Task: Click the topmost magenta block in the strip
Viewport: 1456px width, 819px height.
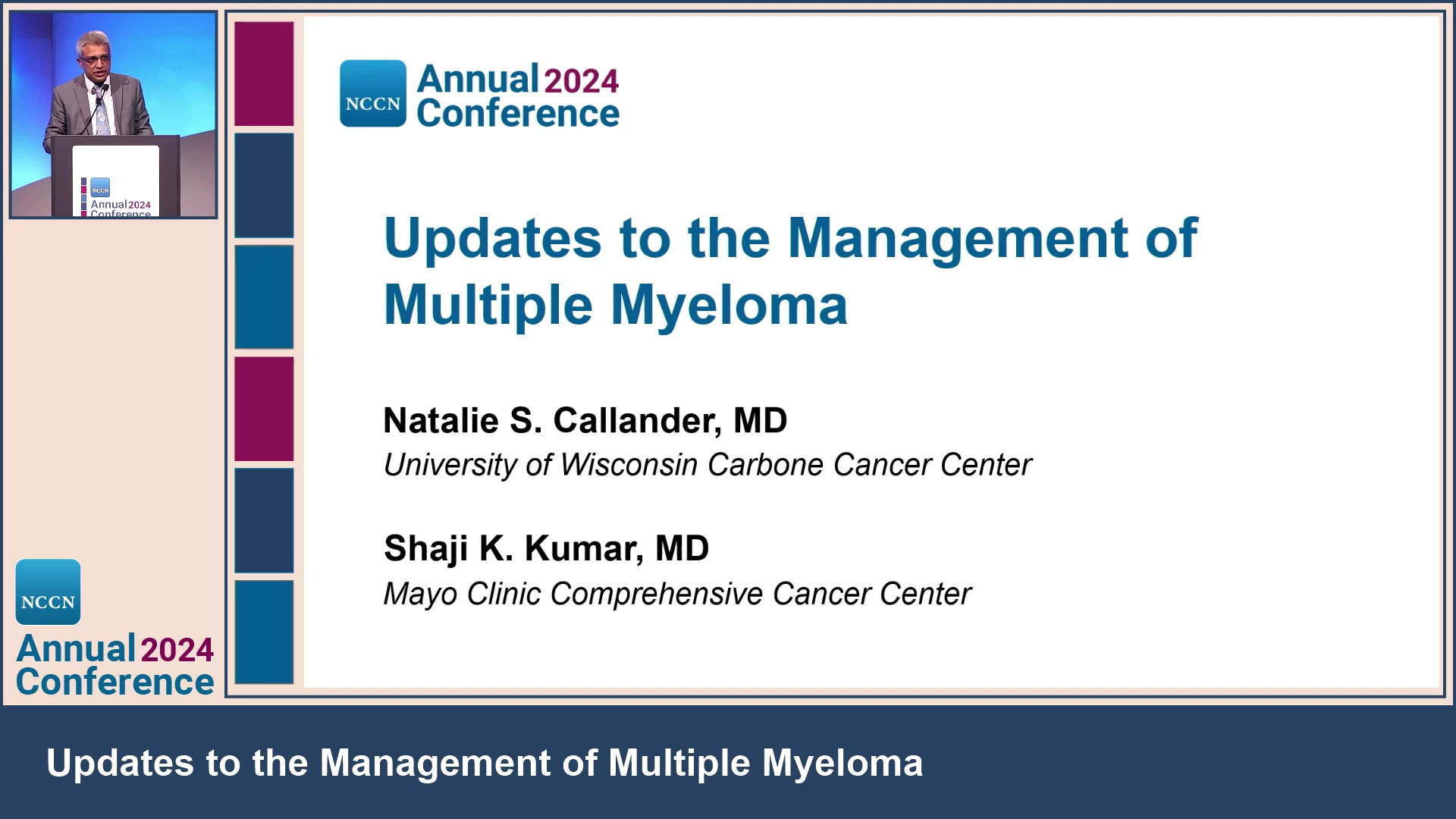Action: (264, 74)
